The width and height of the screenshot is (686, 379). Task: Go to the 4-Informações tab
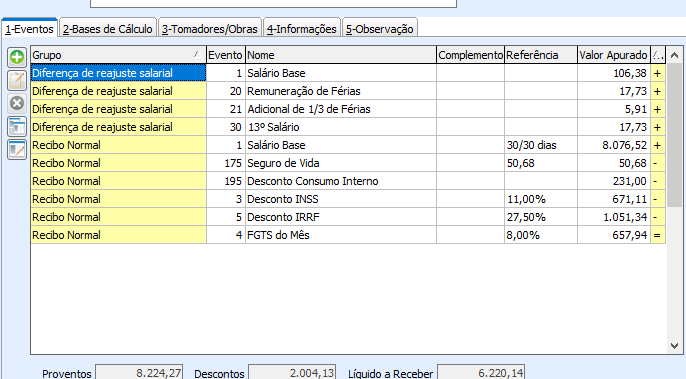pos(301,29)
